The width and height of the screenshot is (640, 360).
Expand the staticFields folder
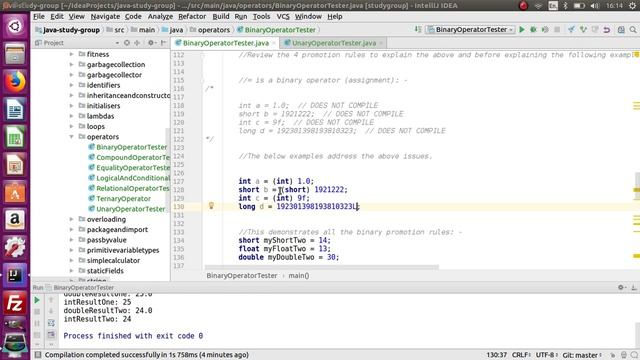coord(71,271)
